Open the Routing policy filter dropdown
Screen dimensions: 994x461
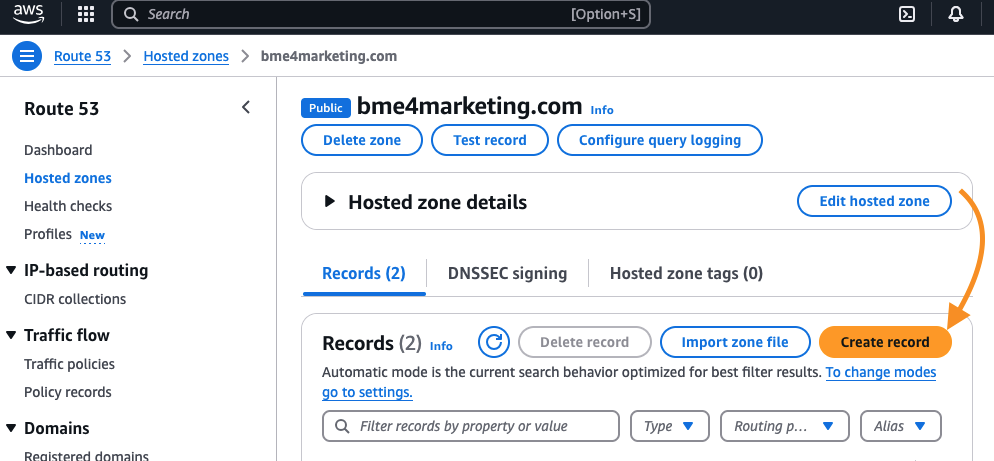(x=785, y=426)
